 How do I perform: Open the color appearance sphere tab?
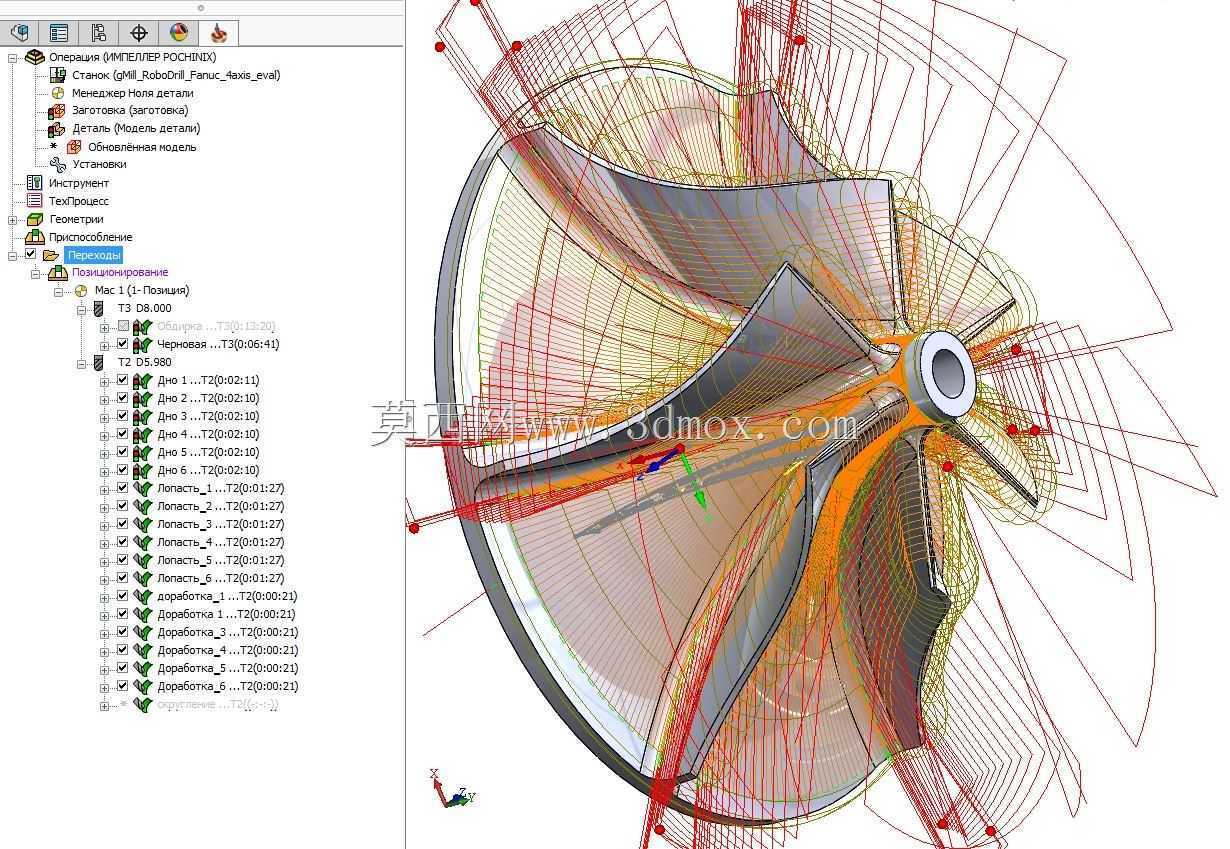point(179,33)
